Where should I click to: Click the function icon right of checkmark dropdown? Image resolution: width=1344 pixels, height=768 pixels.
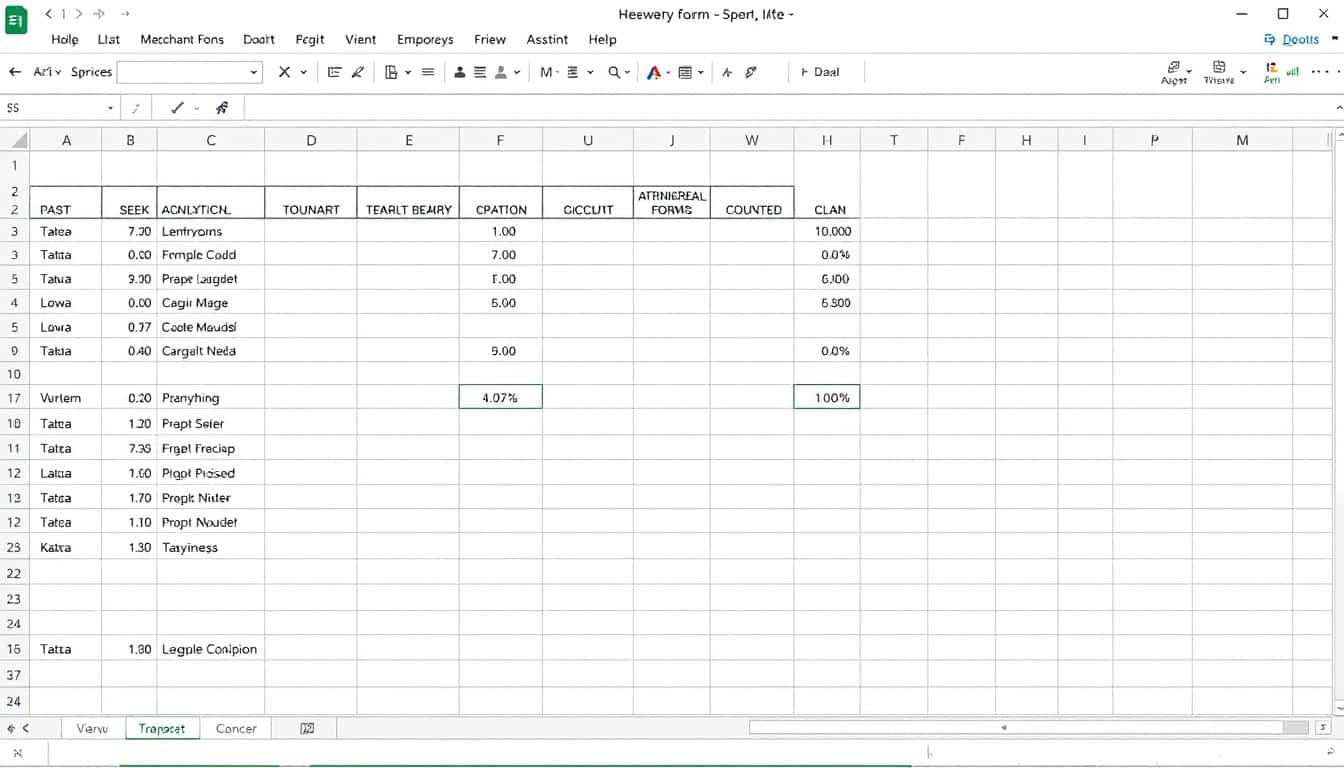(x=222, y=108)
